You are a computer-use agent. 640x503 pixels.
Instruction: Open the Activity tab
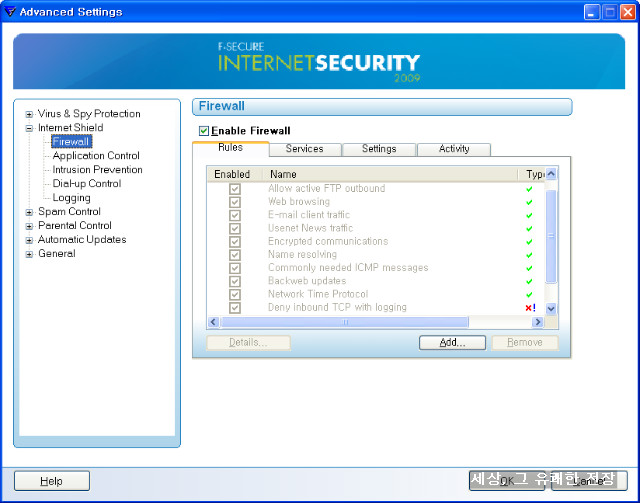pos(454,149)
